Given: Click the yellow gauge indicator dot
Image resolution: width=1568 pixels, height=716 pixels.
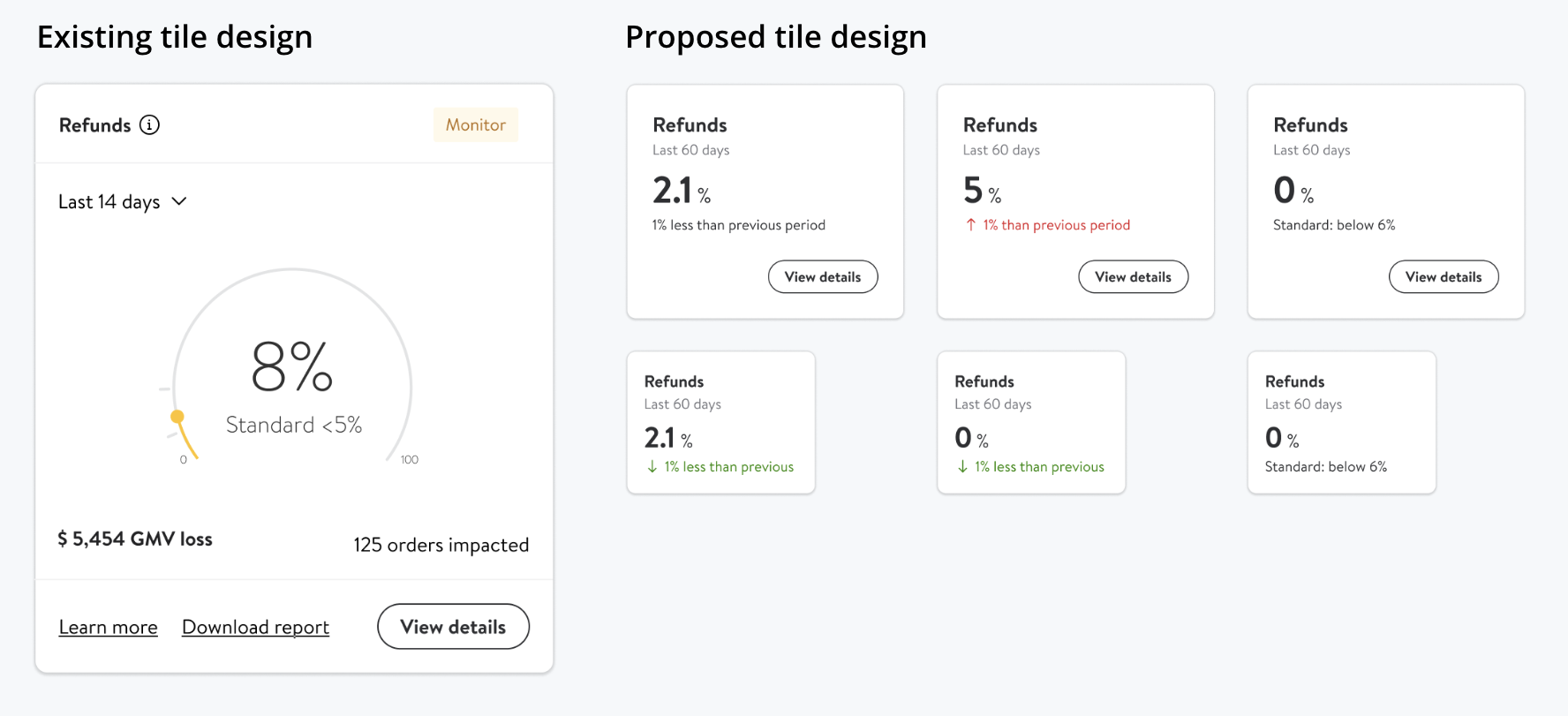Looking at the screenshot, I should pos(177,417).
